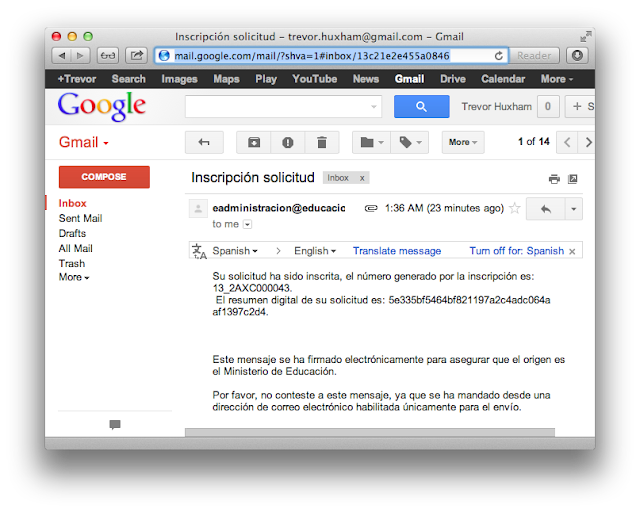Star the message from eadministracion

(x=515, y=208)
